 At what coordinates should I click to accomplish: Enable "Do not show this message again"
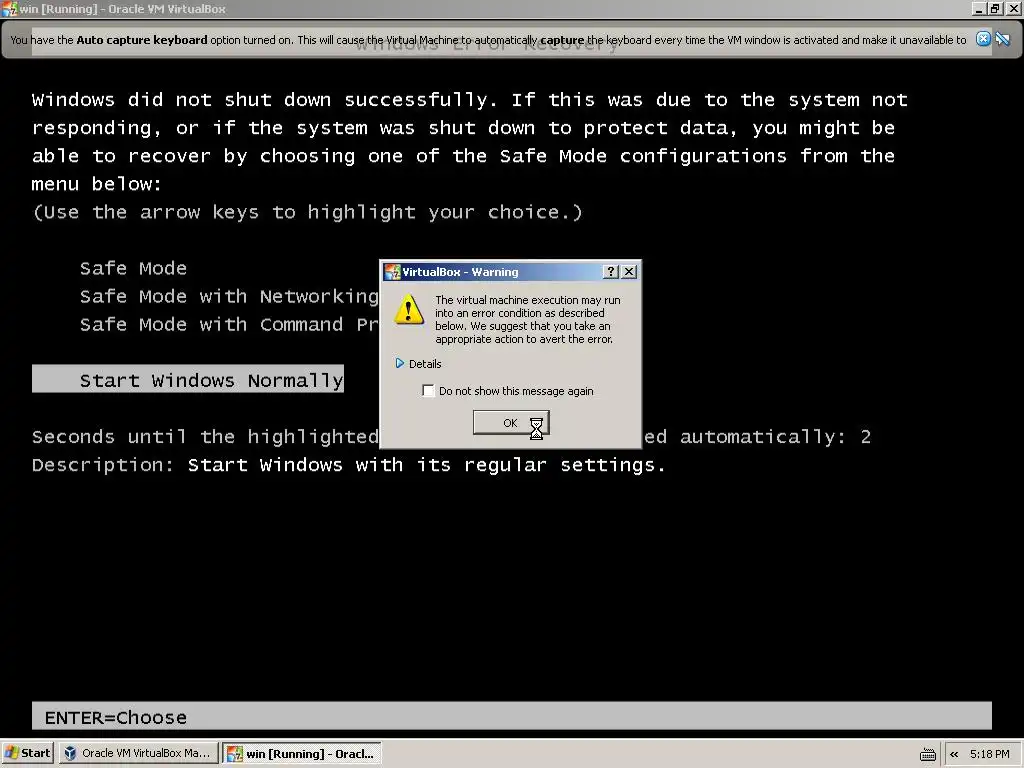pos(428,391)
